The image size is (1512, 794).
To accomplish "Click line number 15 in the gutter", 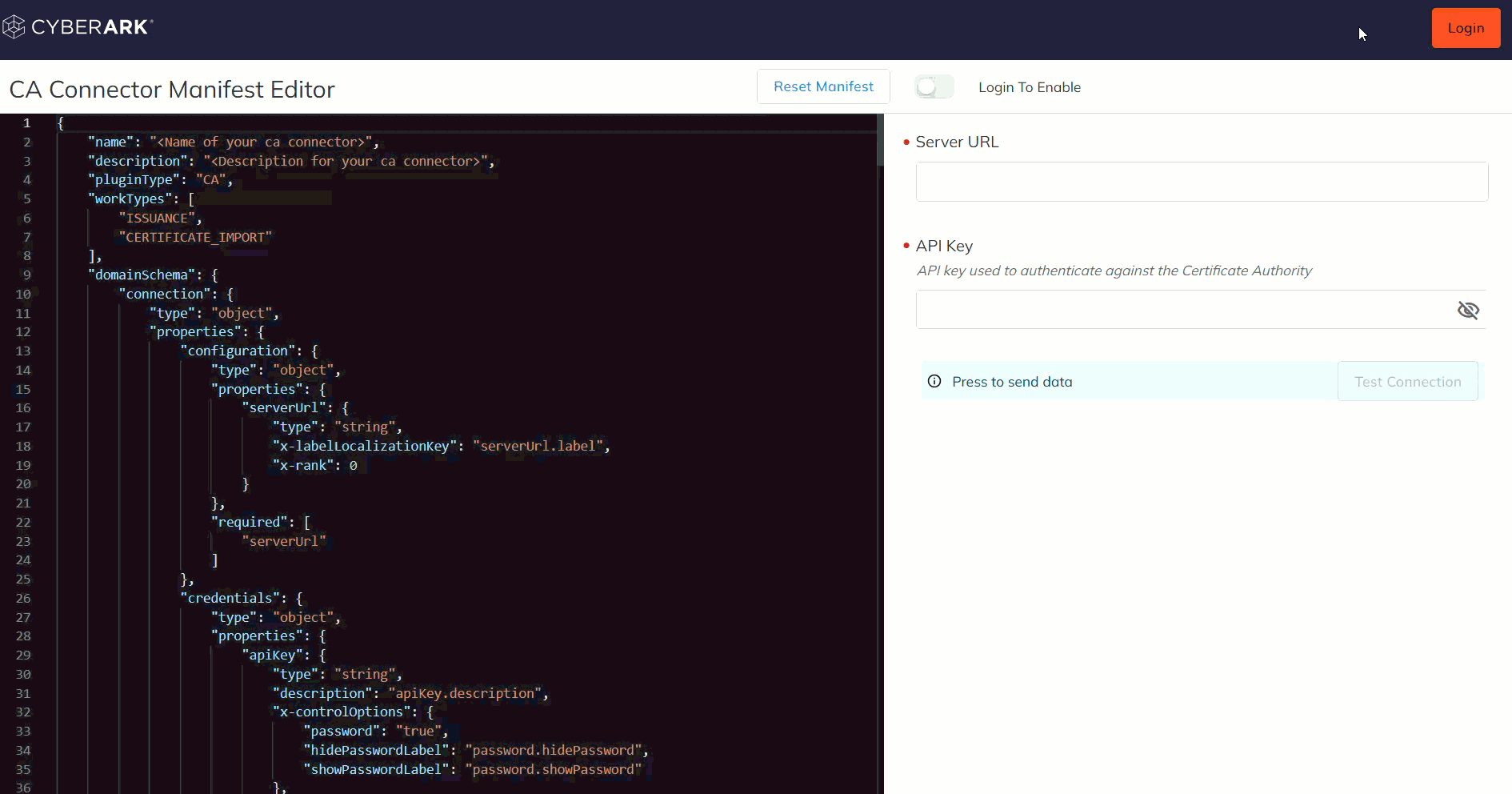I will point(23,389).
